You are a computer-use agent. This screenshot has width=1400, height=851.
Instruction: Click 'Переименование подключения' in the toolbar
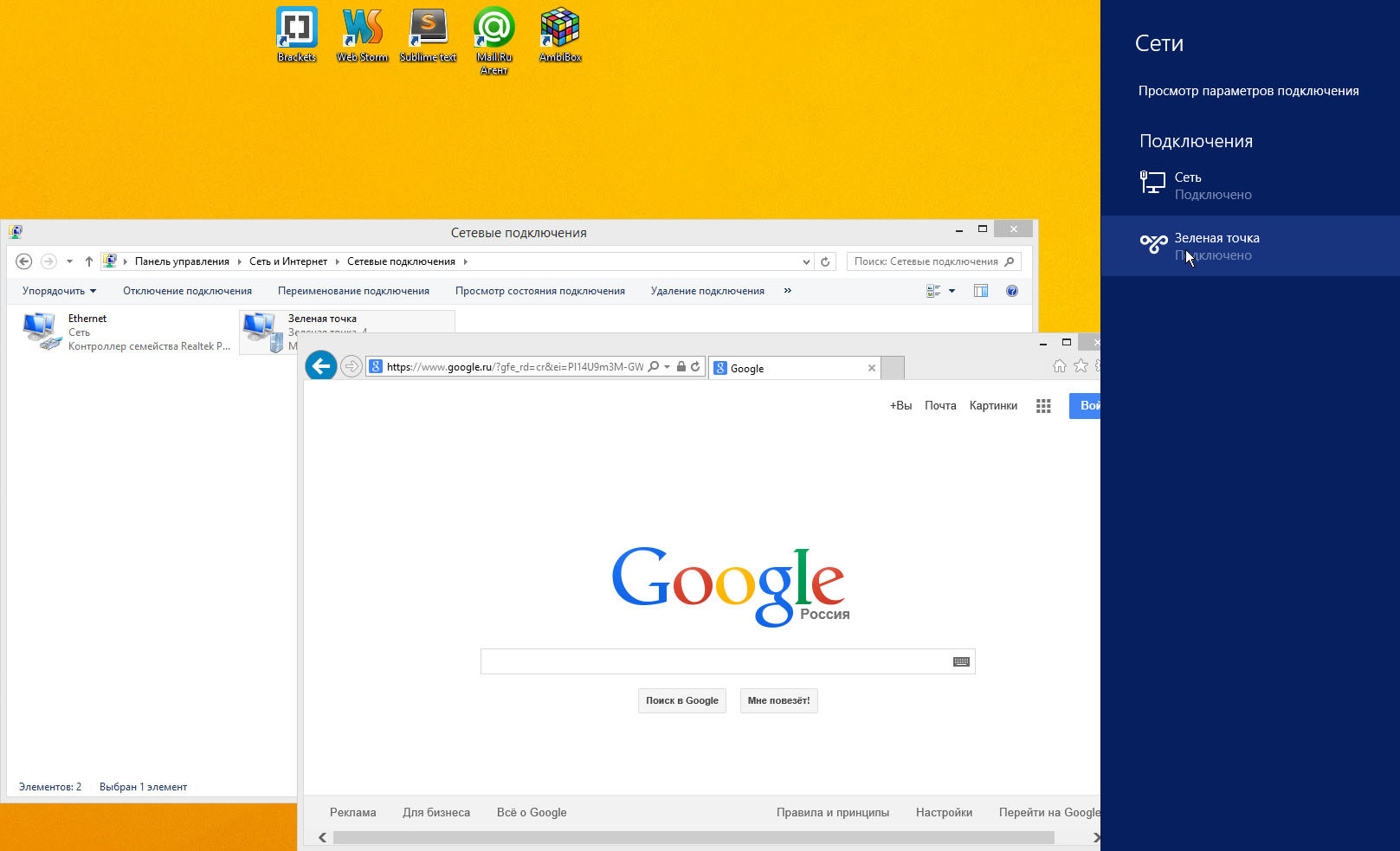(353, 291)
